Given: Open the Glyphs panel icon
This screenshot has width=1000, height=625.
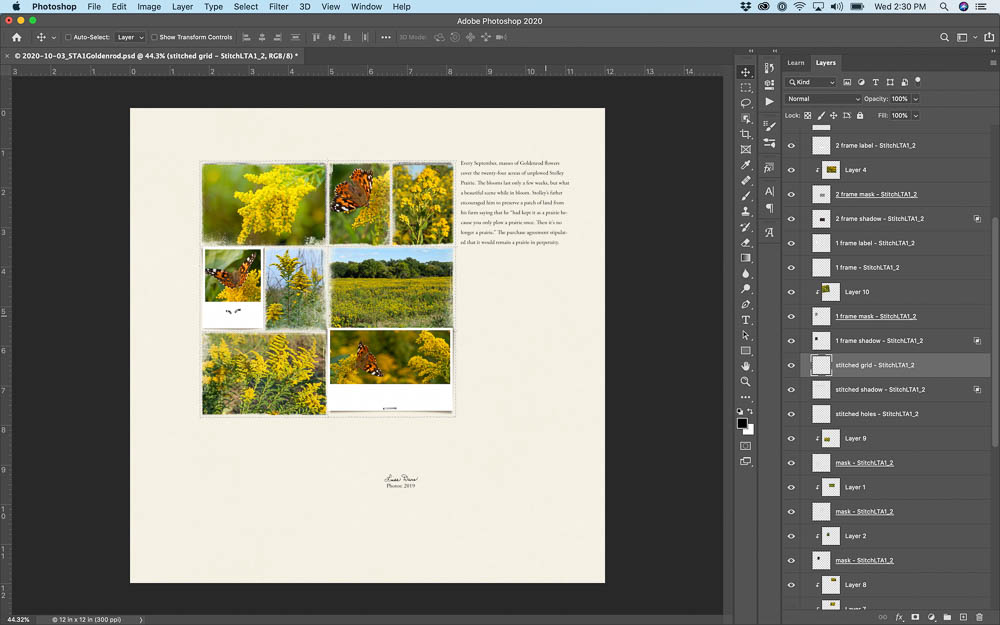Looking at the screenshot, I should pyautogui.click(x=769, y=233).
